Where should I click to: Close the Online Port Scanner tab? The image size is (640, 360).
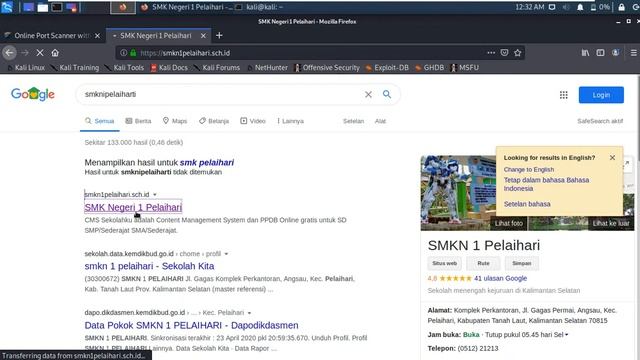[x=97, y=36]
